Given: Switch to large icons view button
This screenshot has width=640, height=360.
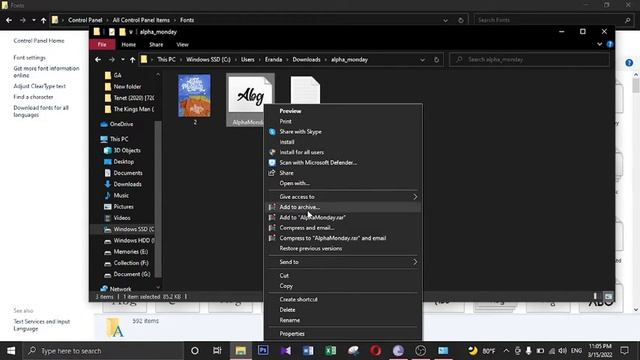Looking at the screenshot, I should [608, 296].
